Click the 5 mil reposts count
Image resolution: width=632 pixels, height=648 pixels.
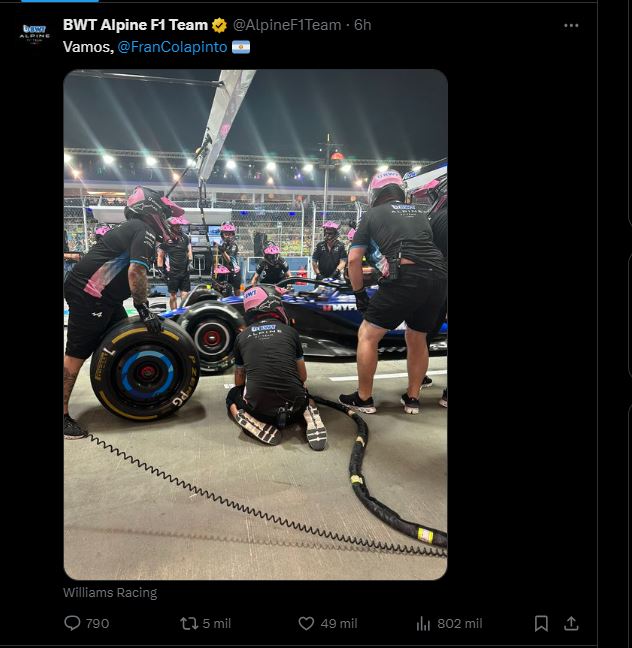click(x=216, y=623)
